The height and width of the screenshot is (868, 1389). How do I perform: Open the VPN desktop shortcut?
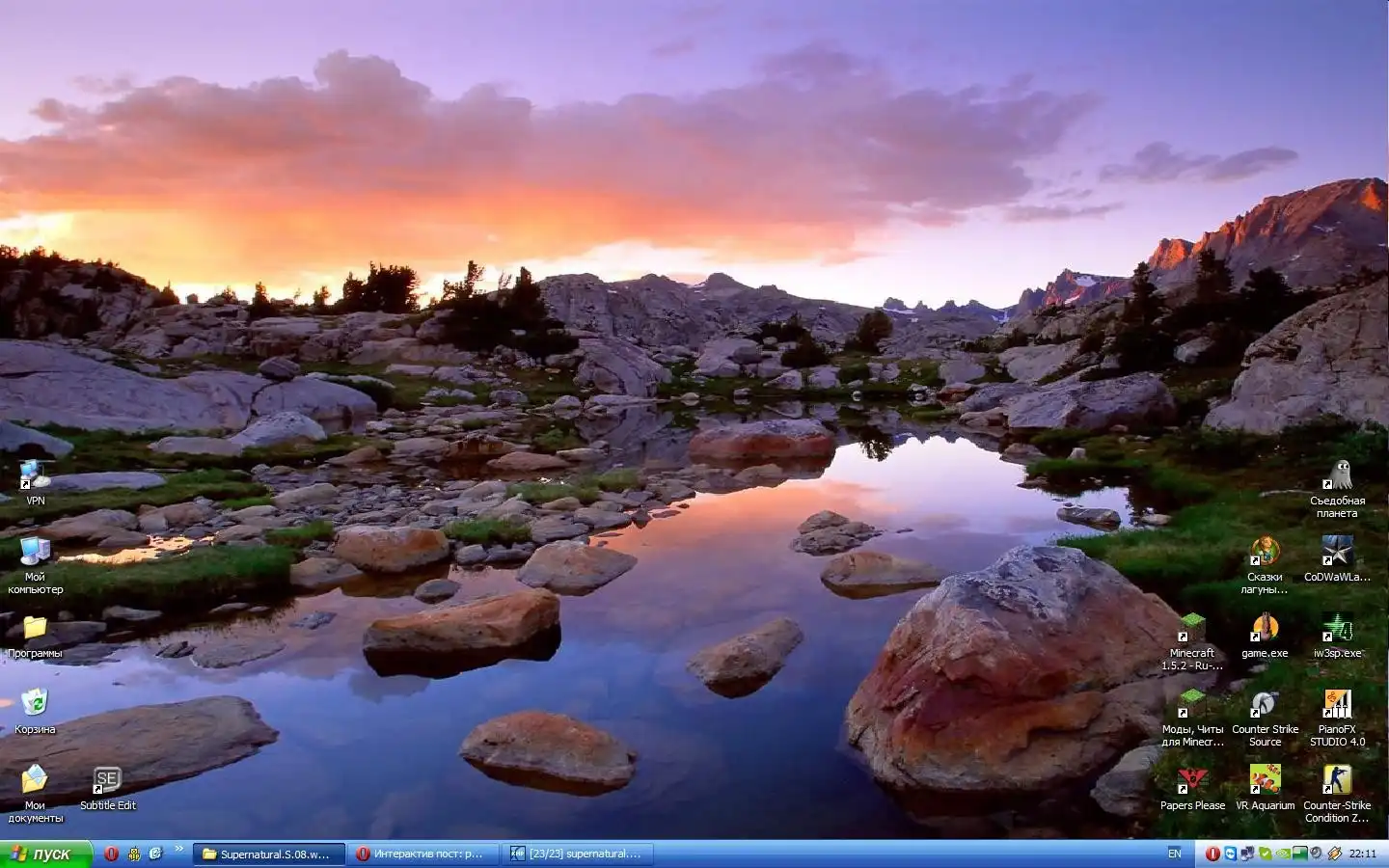[35, 476]
